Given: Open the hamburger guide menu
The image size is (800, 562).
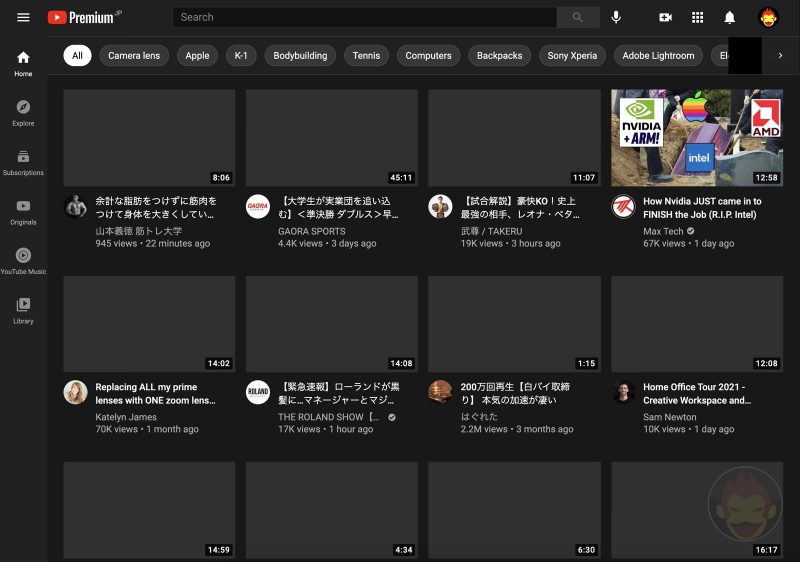Looking at the screenshot, I should click(23, 17).
